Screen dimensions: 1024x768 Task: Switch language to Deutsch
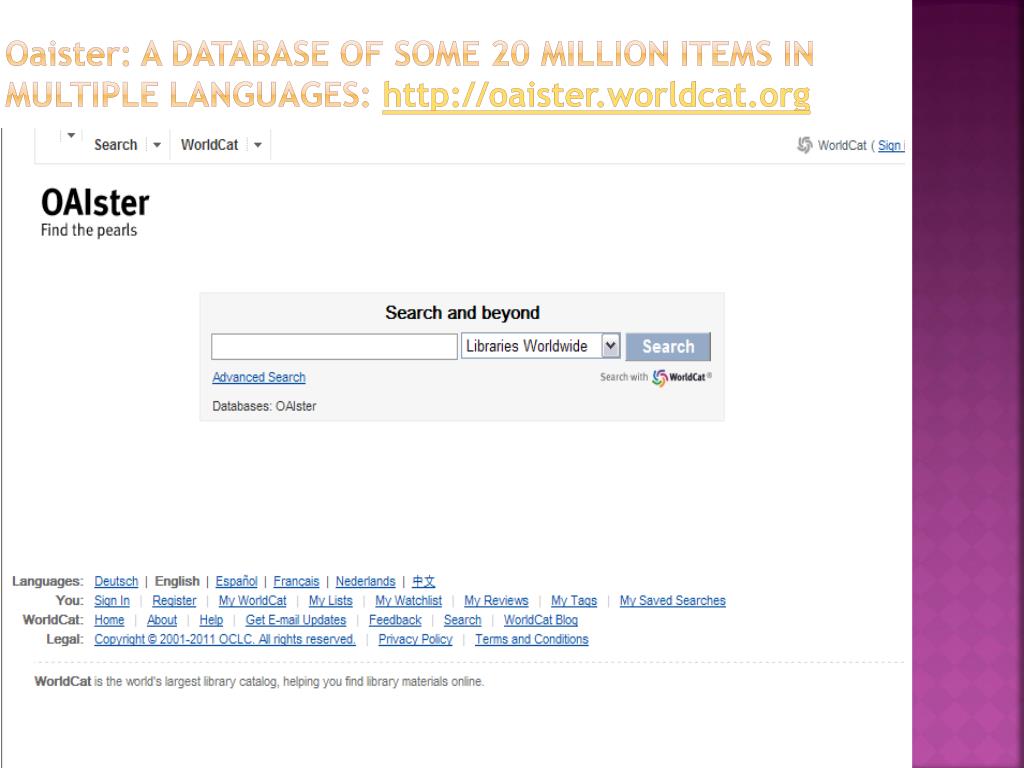(116, 581)
